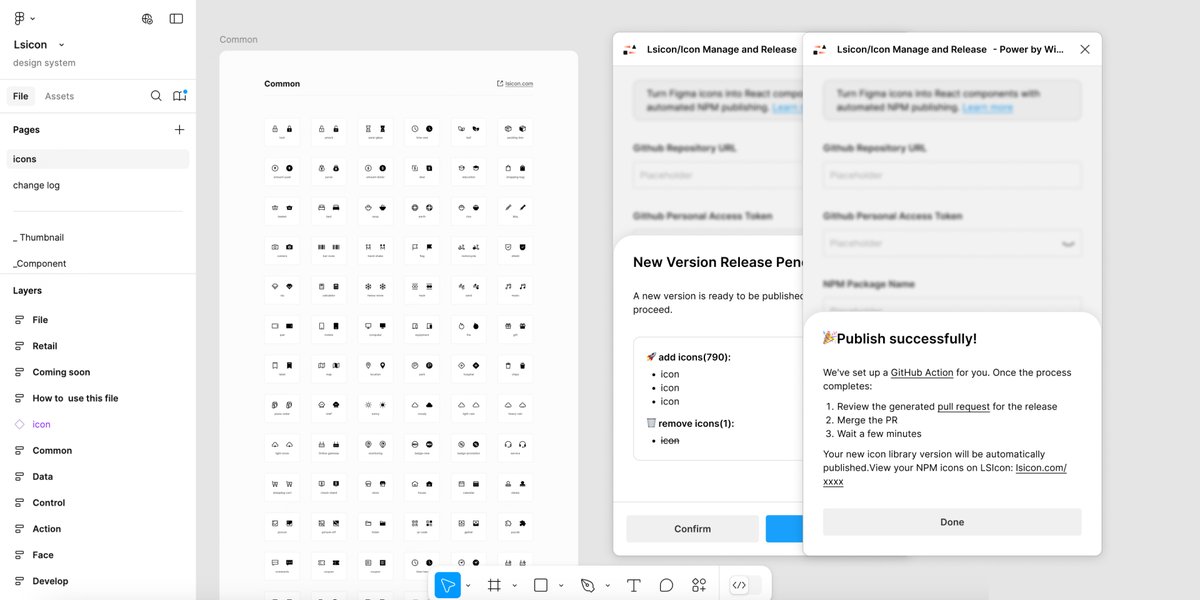This screenshot has height=600, width=1200.
Task: Click the snowflake icon card on canvas
Action: coord(375,288)
